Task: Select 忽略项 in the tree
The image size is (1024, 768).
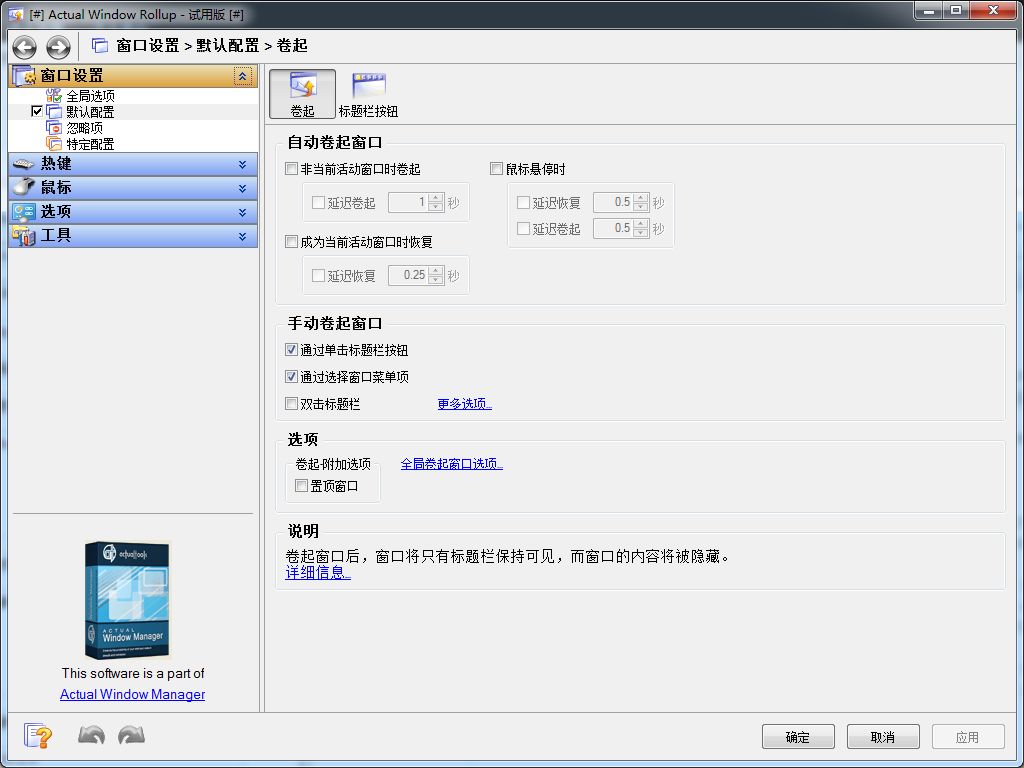Action: [x=84, y=128]
